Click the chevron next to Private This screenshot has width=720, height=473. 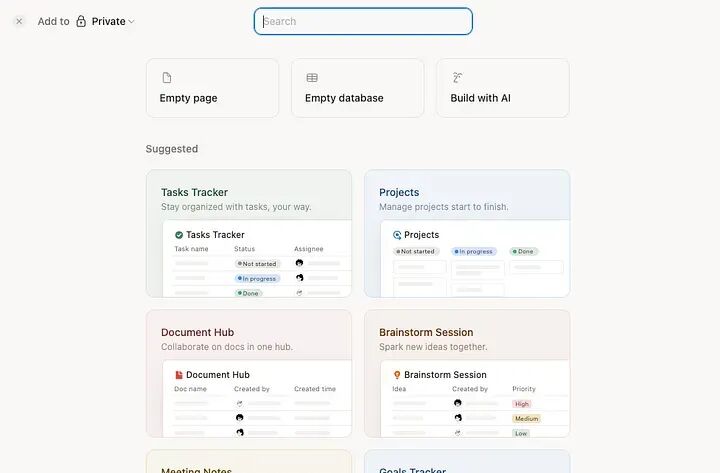click(131, 22)
